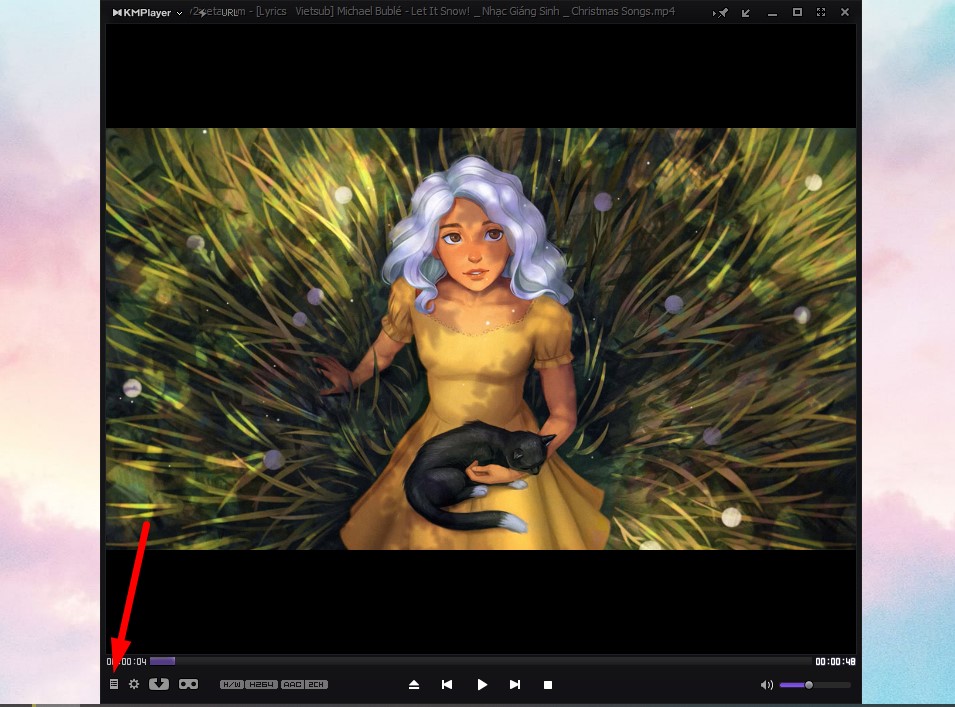955x707 pixels.
Task: Switch to compact mode with the arrow icon
Action: (746, 13)
